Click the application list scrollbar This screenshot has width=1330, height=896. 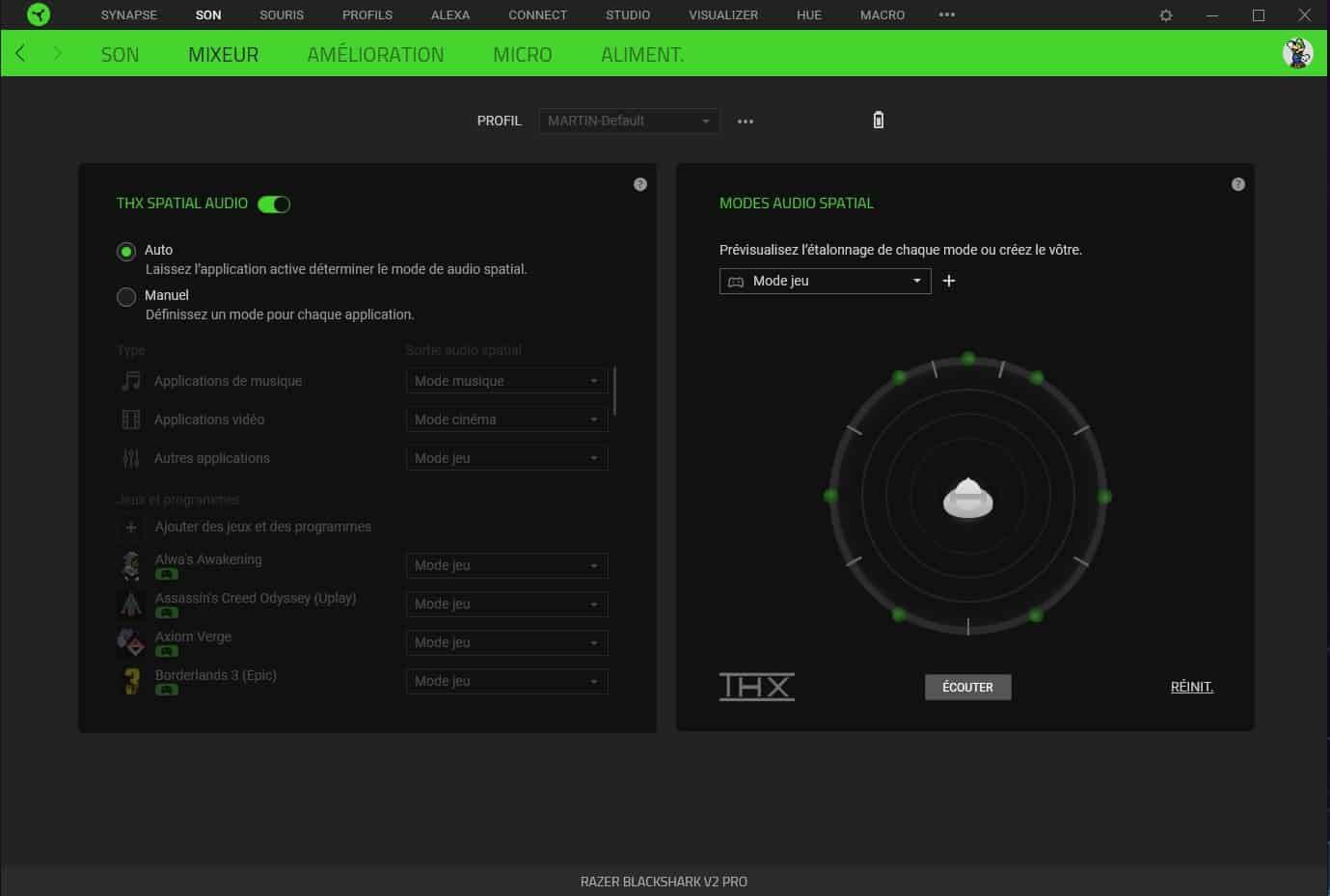click(614, 391)
